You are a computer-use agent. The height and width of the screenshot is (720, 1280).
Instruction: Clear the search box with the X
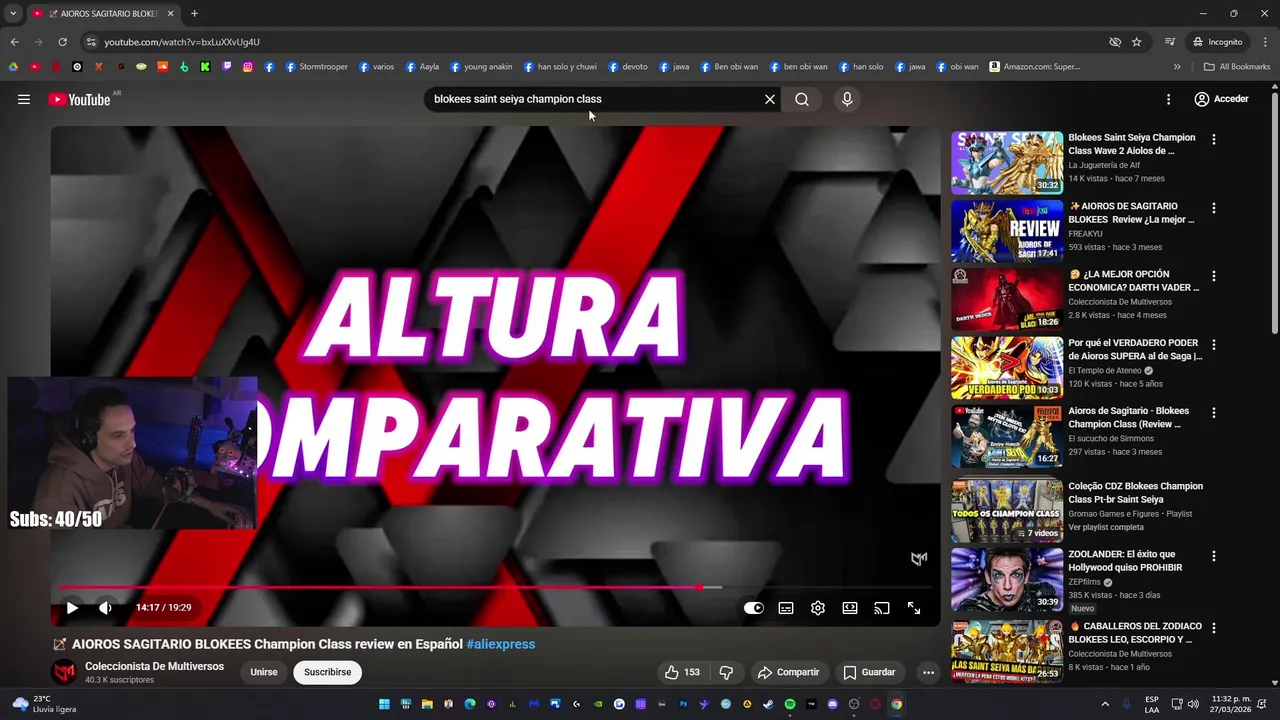point(770,99)
